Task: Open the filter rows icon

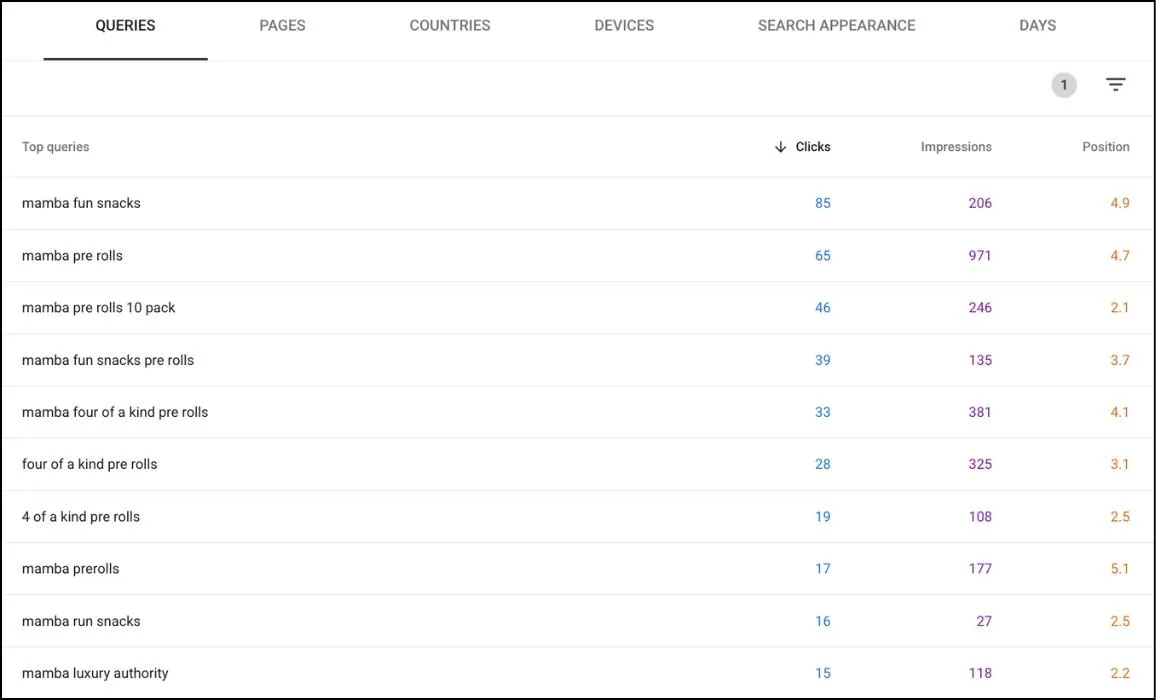Action: click(x=1115, y=85)
